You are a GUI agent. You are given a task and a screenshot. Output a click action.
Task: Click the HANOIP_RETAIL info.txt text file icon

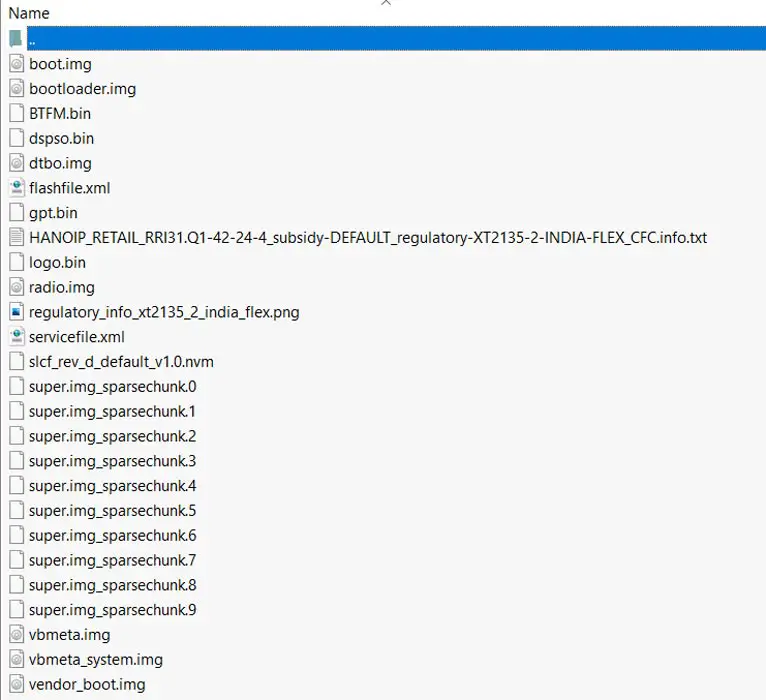pos(17,238)
